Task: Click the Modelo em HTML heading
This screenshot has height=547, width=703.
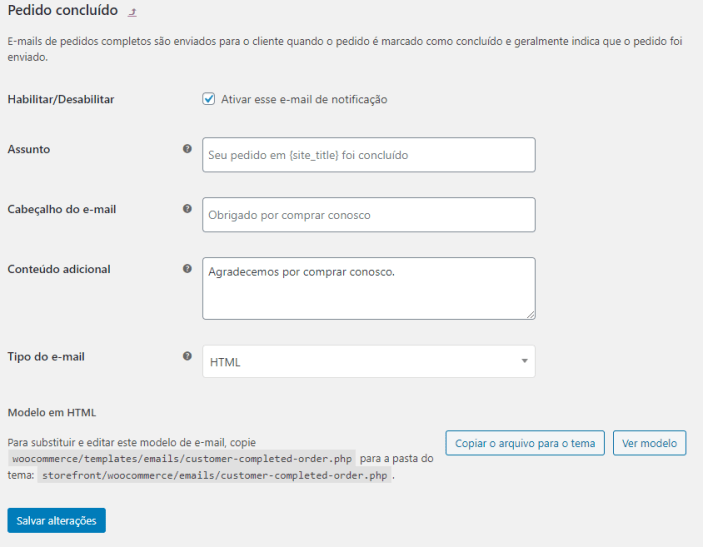Action: pyautogui.click(x=52, y=412)
